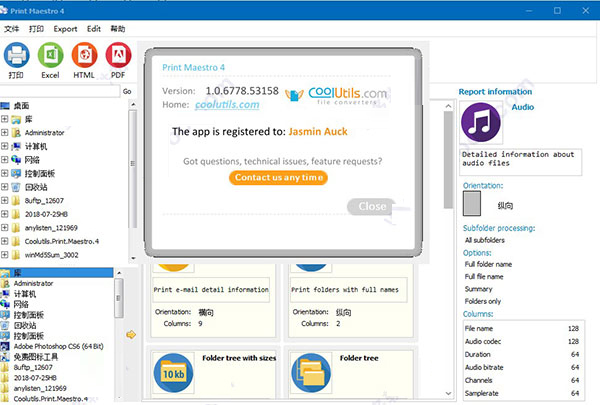Choose the Folder tree with sizes icon
This screenshot has height=405, width=600.
pos(173,372)
